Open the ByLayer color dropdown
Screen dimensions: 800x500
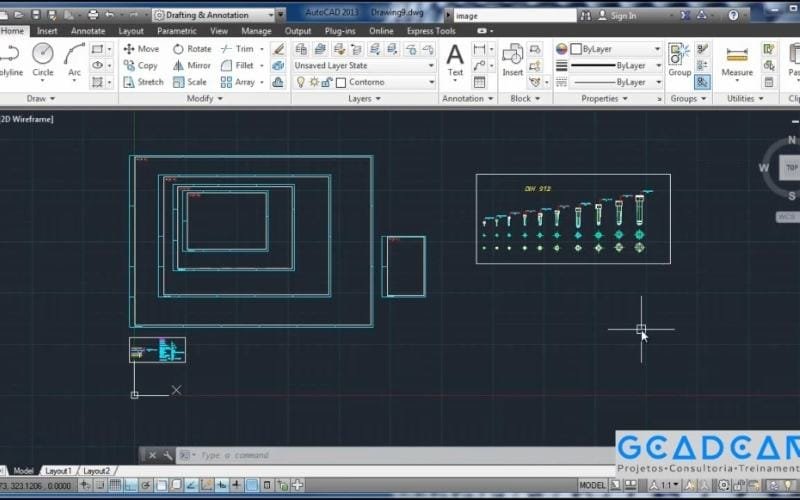coord(616,49)
